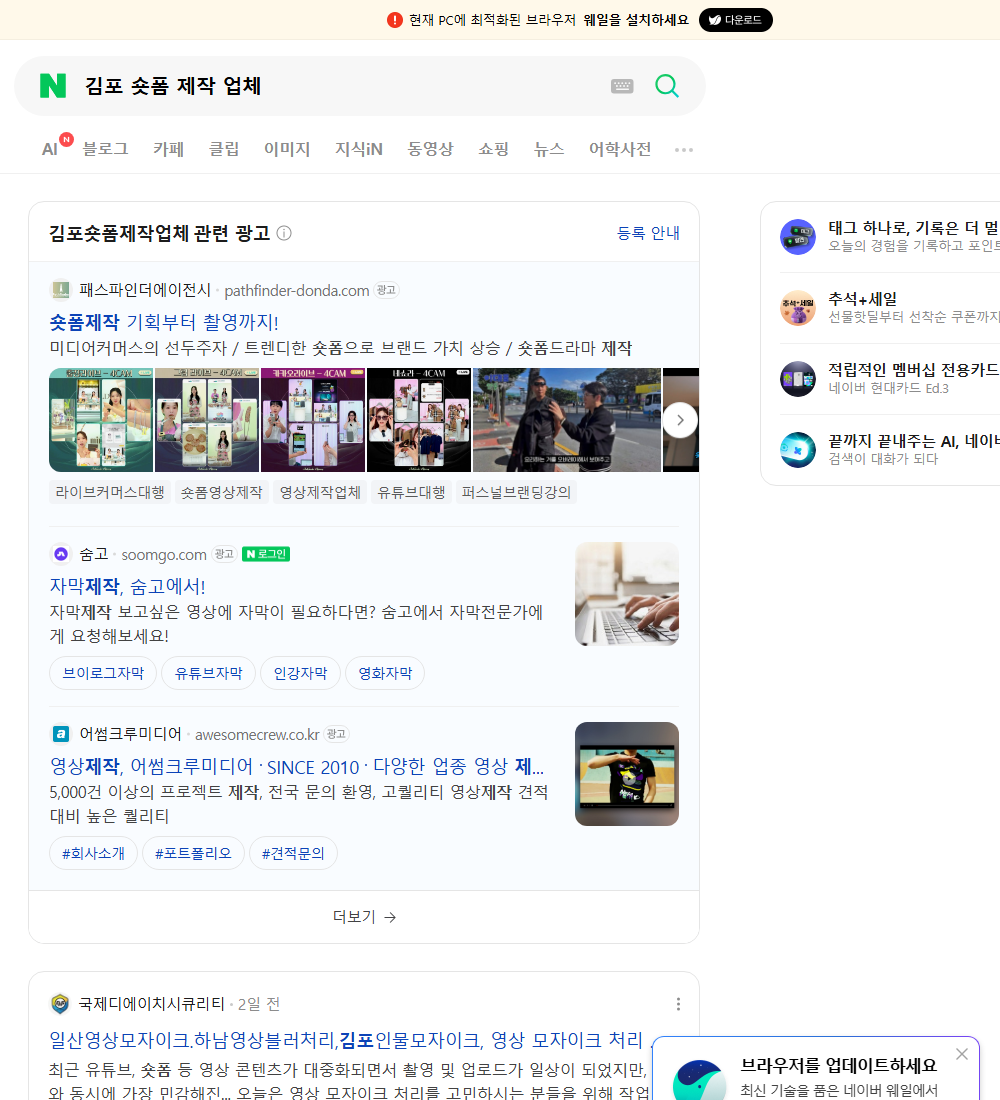1000x1100 pixels.
Task: Click the 태그 하나로 promo icon
Action: tap(798, 236)
